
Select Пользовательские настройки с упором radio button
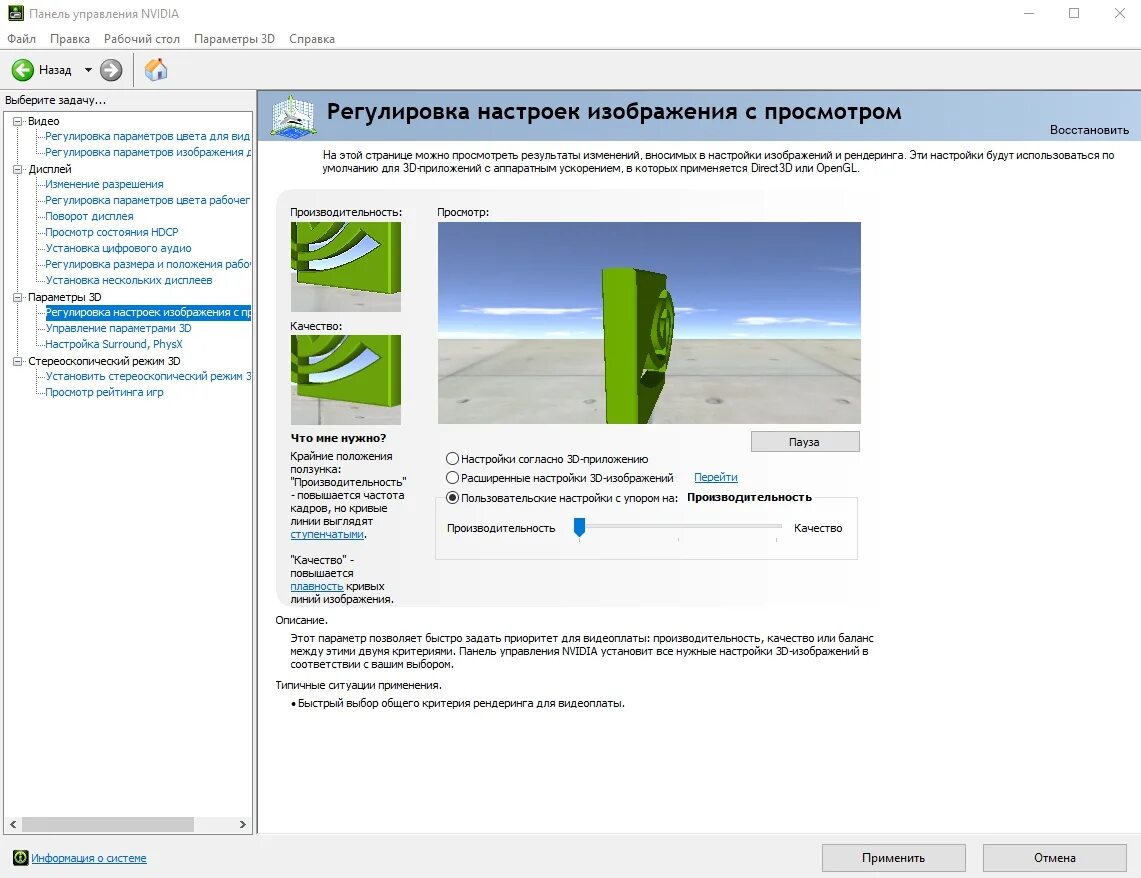pos(453,498)
